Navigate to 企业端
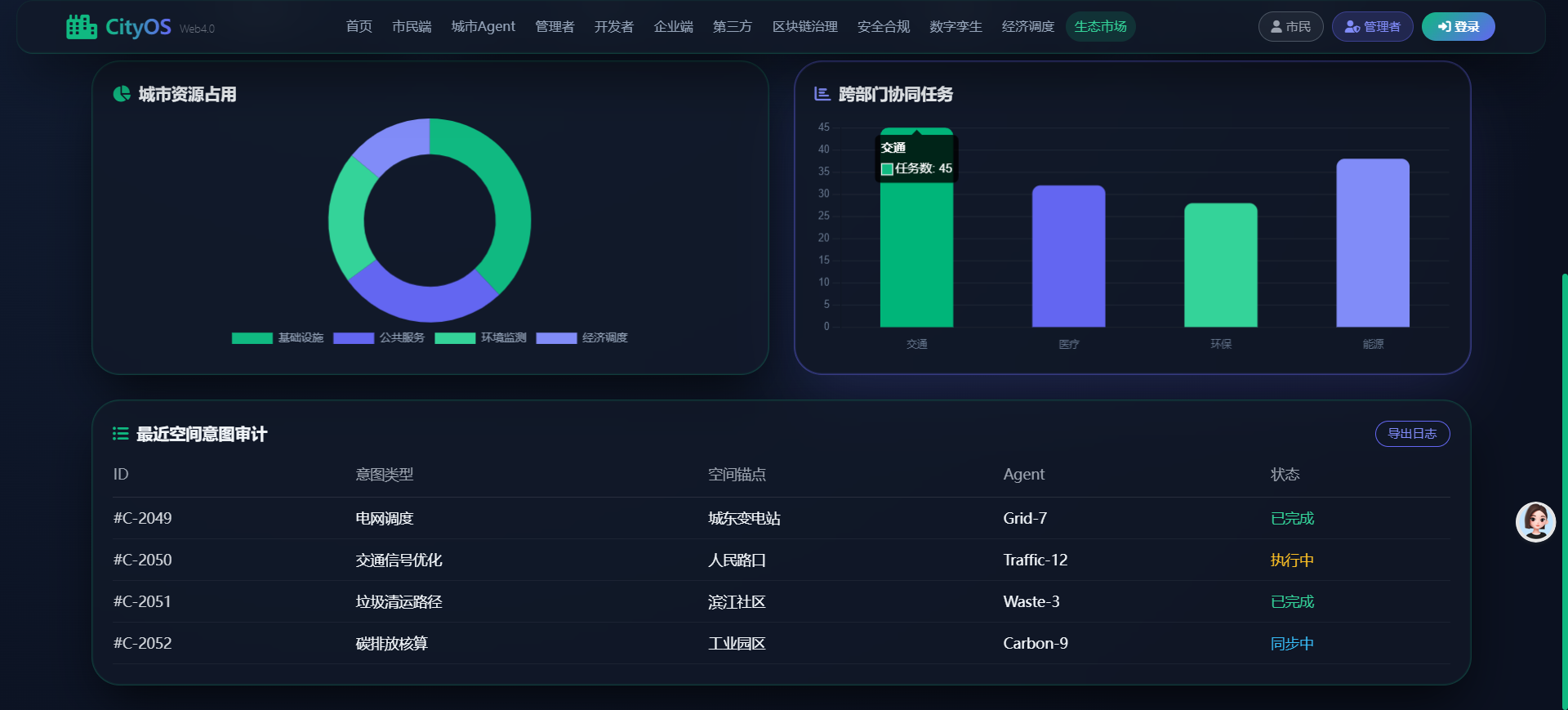Image resolution: width=1568 pixels, height=710 pixels. pyautogui.click(x=674, y=27)
